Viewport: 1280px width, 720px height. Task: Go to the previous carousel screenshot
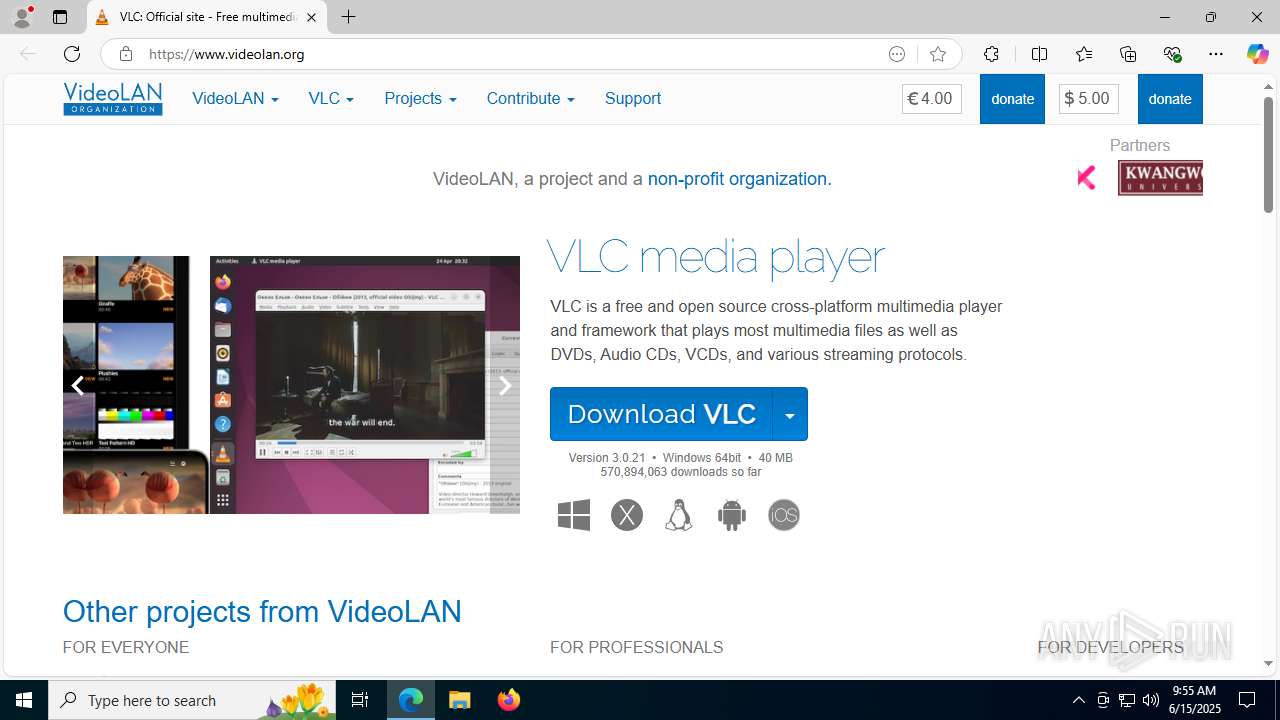tap(77, 385)
